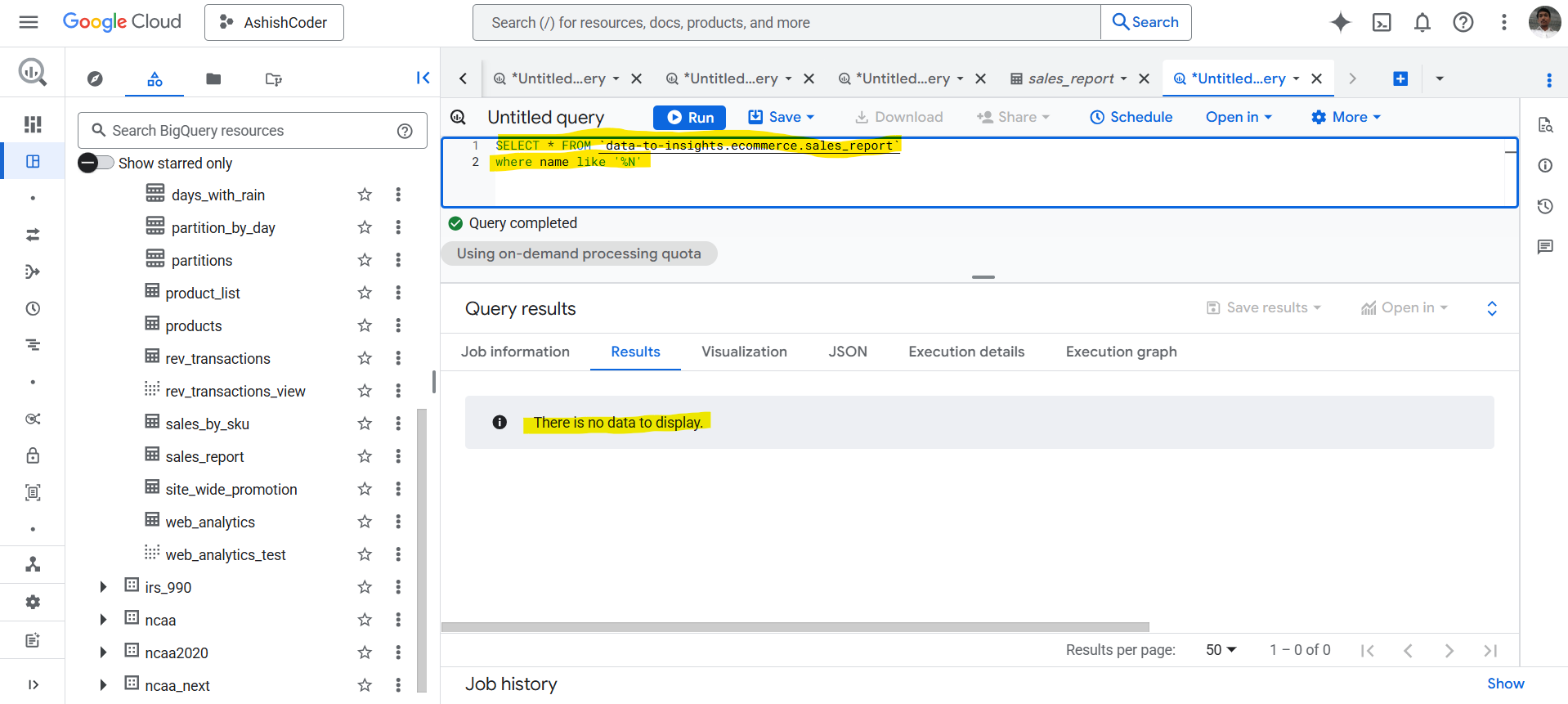
Task: Open the 'Open in' dropdown in query toolbar
Action: (1239, 117)
